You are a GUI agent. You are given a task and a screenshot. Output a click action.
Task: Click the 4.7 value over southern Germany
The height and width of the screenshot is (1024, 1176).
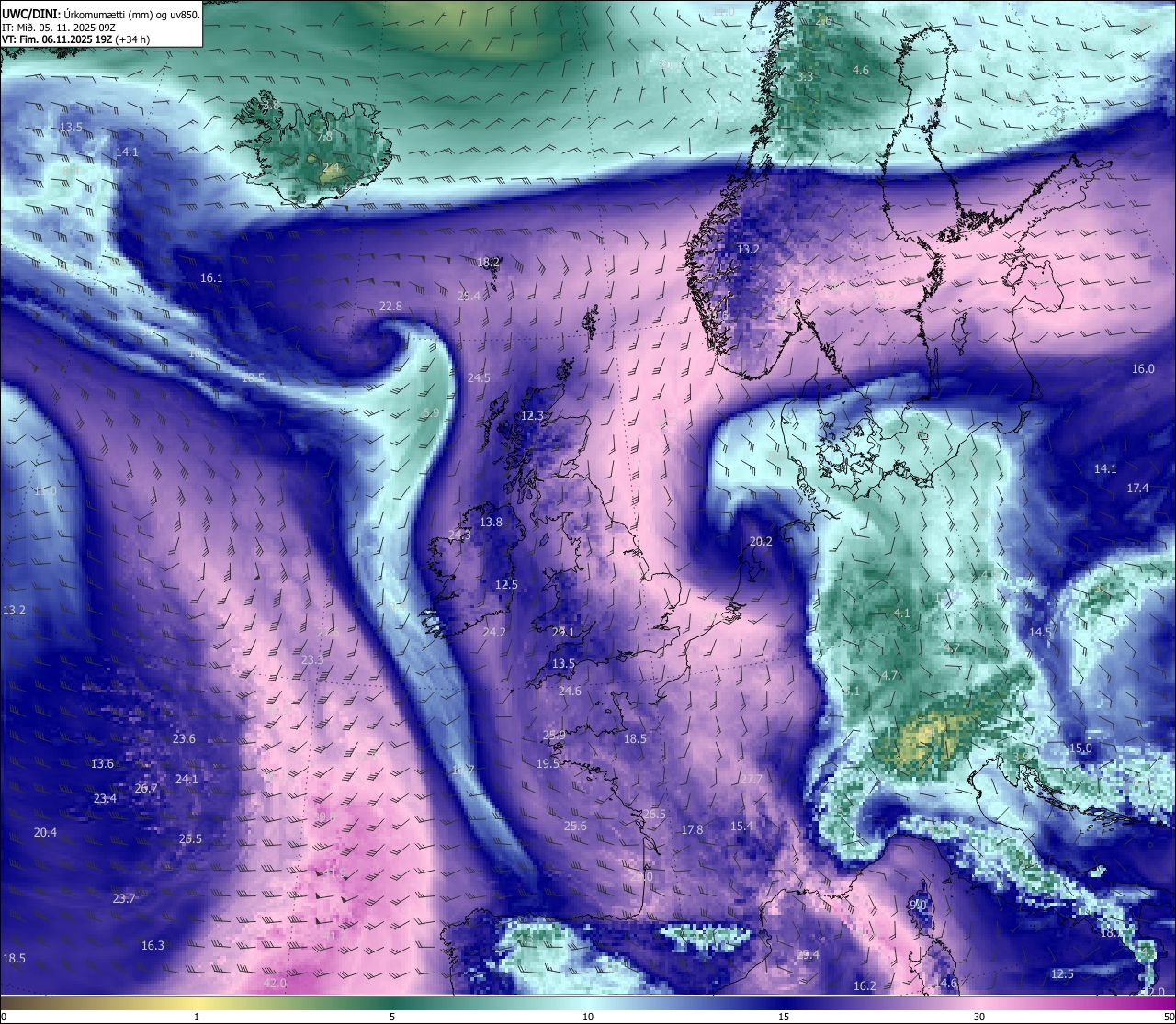click(889, 675)
